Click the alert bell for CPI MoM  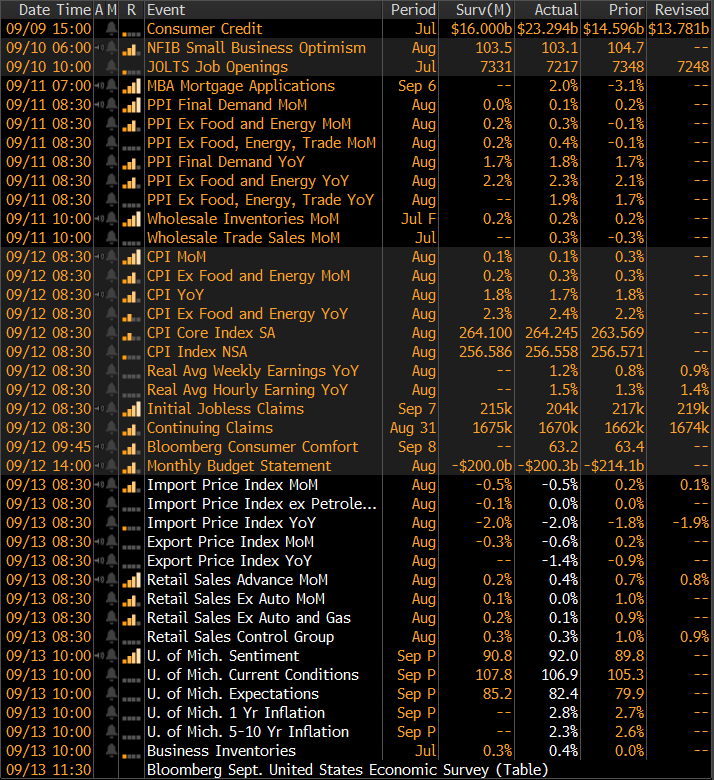tap(112, 257)
